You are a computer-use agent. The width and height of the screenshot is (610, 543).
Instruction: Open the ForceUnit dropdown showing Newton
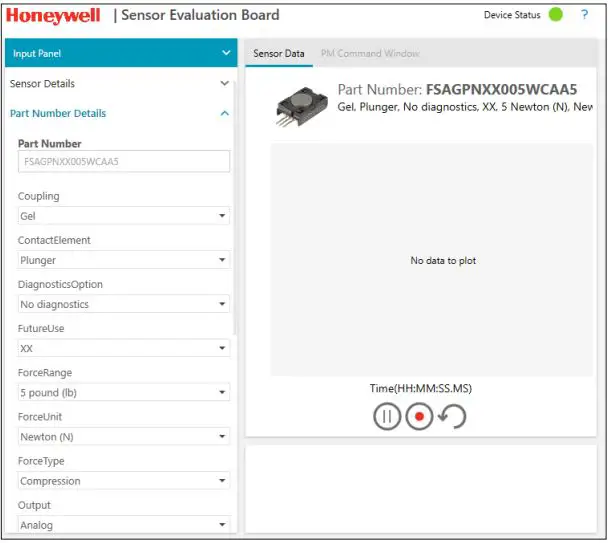(124, 436)
